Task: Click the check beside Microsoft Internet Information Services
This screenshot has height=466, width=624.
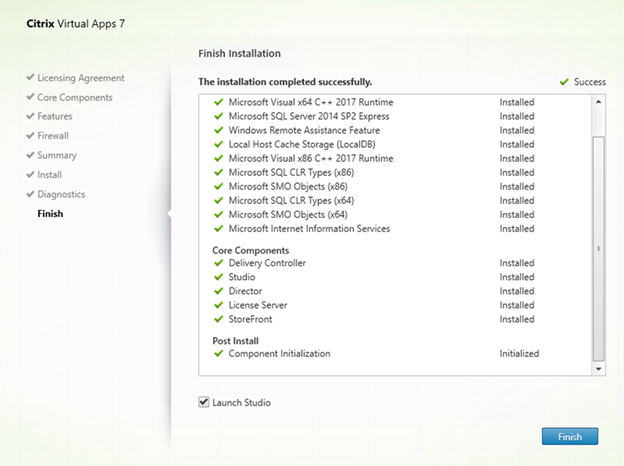Action: click(219, 228)
